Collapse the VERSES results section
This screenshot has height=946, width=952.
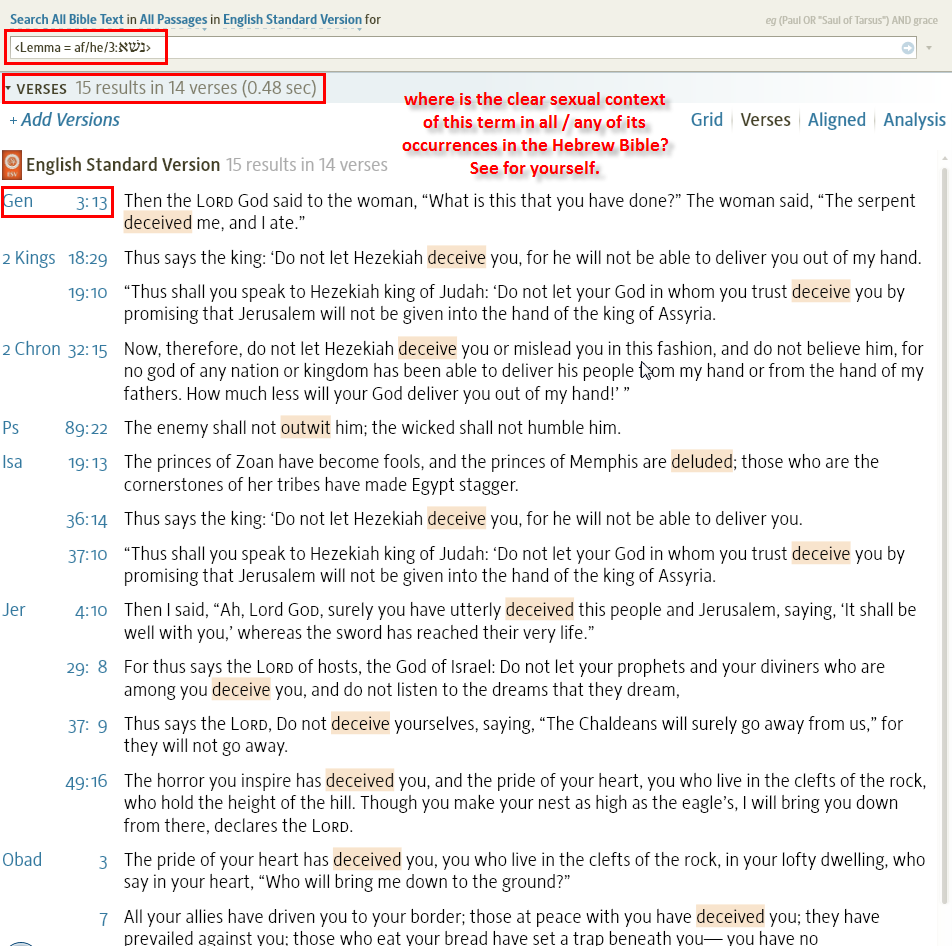(9, 89)
